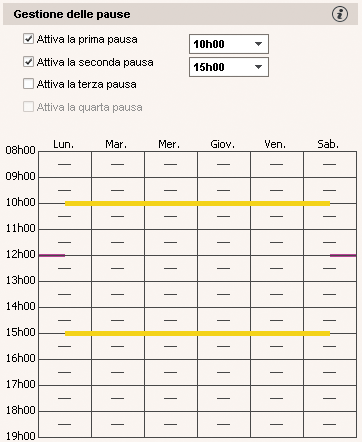Uncheck Attiva la seconda pausa
Screen dimensions: 362x442
(28, 62)
